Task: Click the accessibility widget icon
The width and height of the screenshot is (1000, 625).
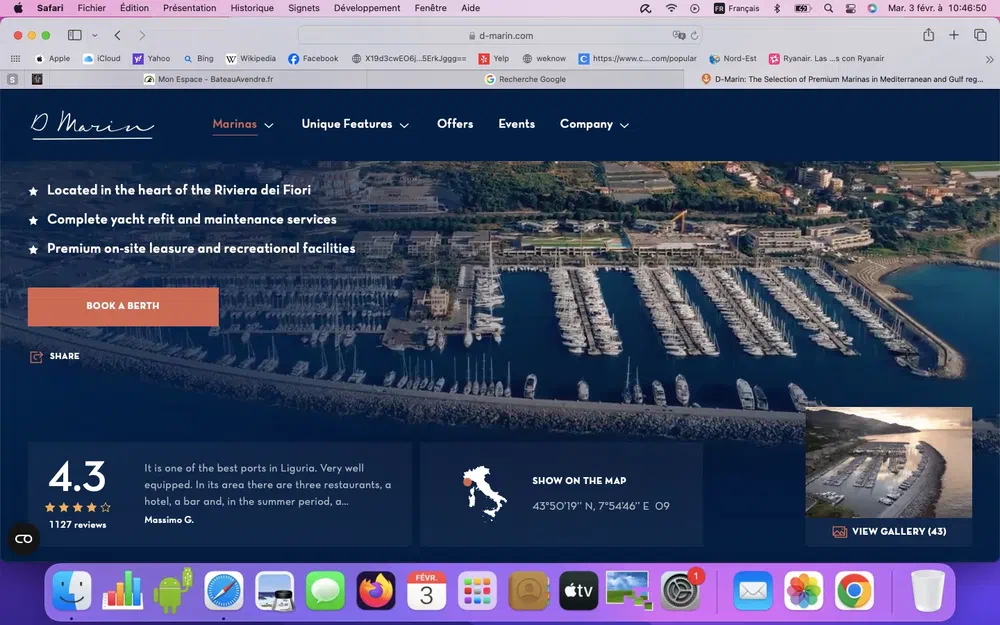Action: pyautogui.click(x=24, y=539)
